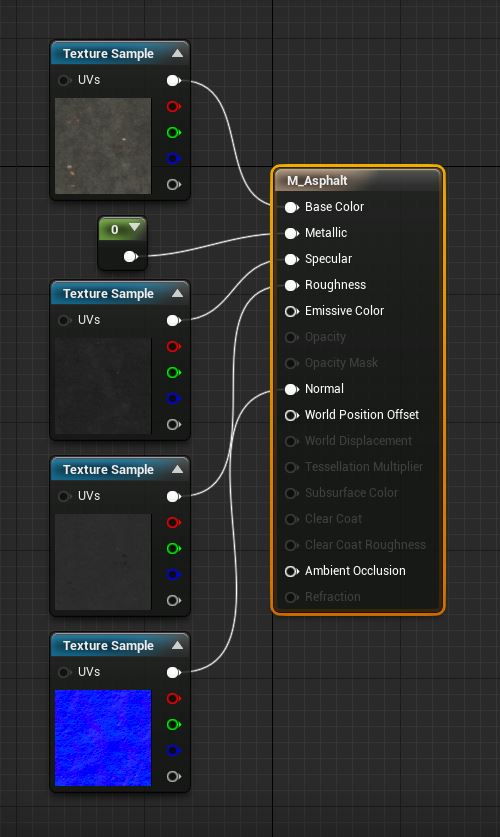The image size is (500, 837).
Task: Click UVs input pin on Roughness texture sample
Action: click(64, 496)
